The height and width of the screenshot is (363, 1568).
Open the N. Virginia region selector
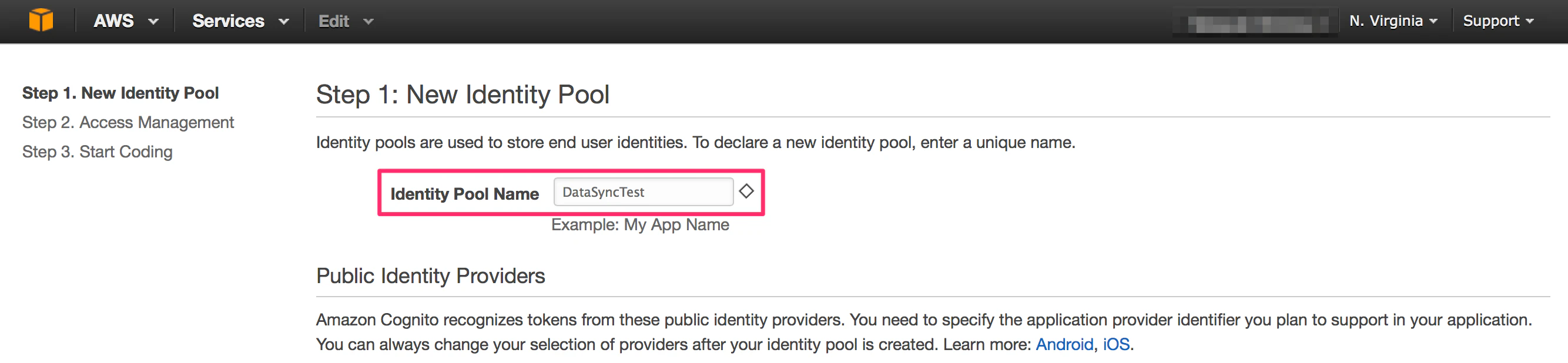coord(1393,21)
